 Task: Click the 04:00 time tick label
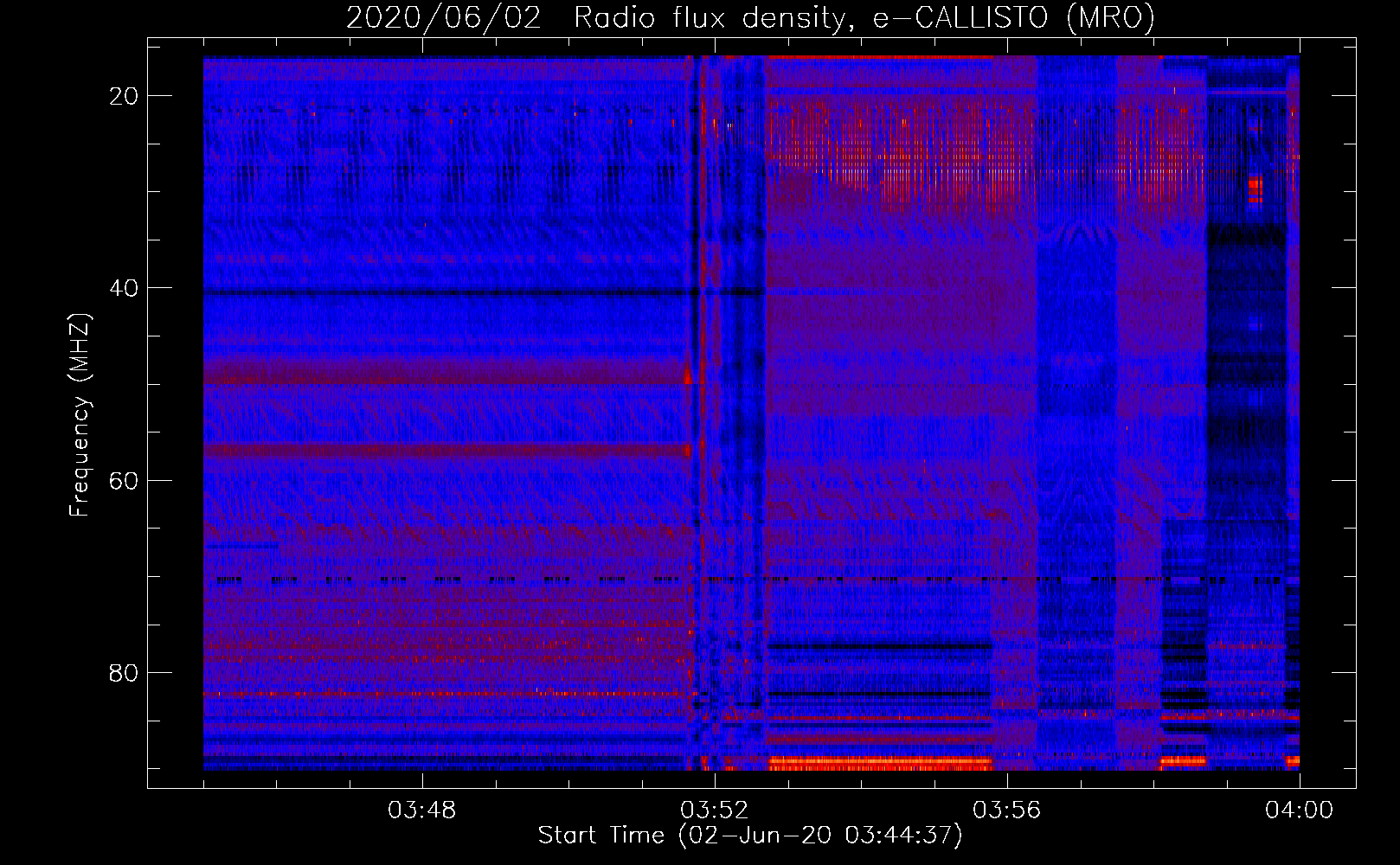click(x=1299, y=811)
